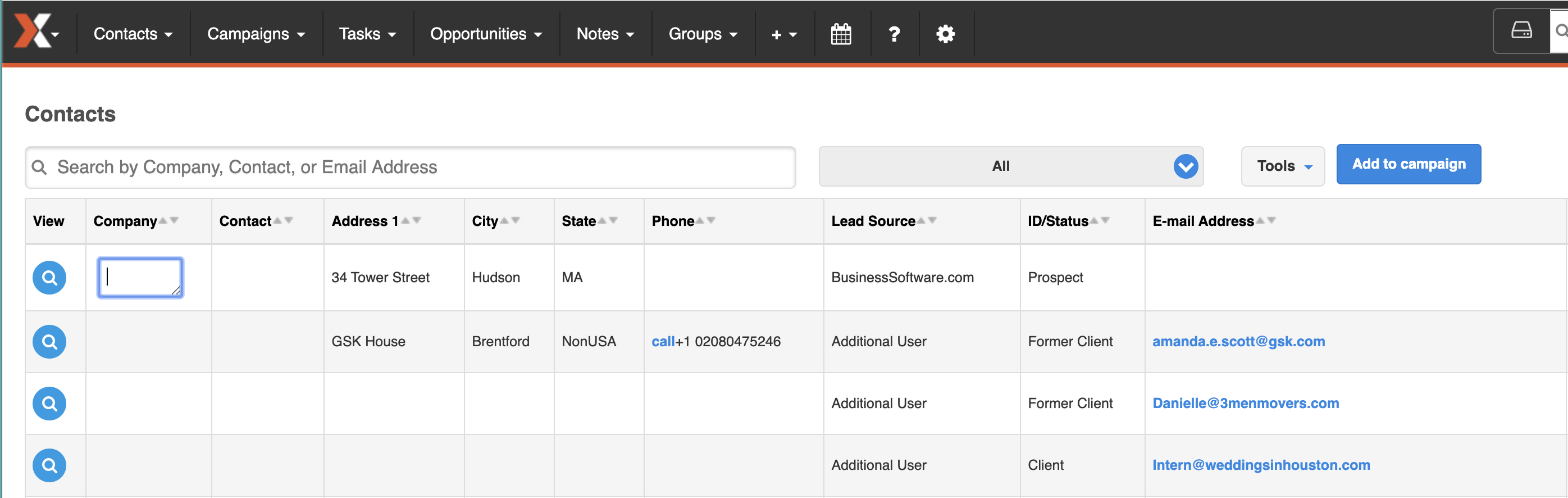Open the settings gear icon
1568x498 pixels.
945,34
